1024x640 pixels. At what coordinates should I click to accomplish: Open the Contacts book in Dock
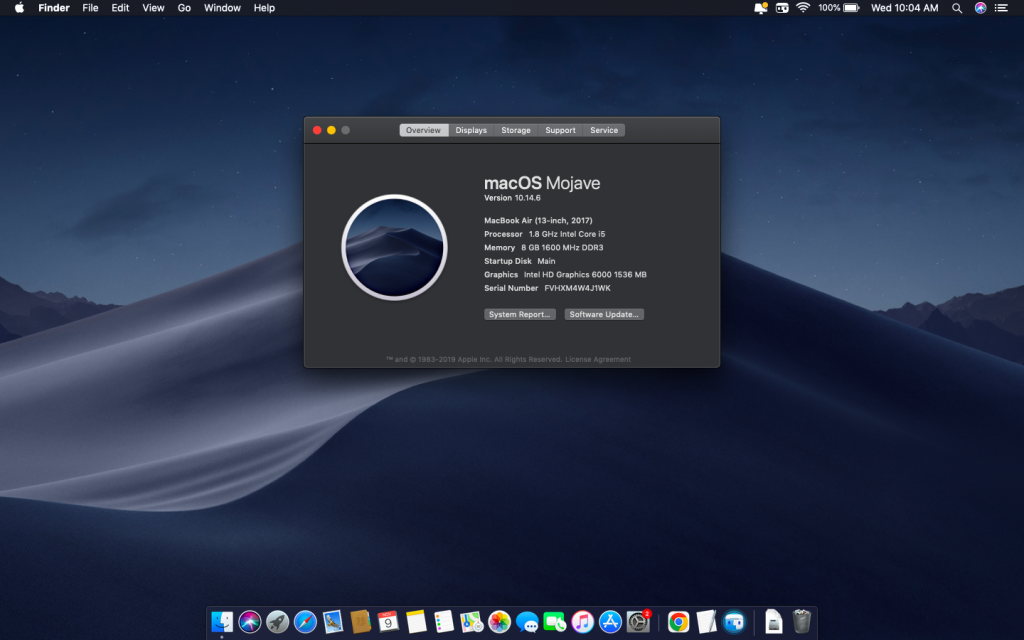pyautogui.click(x=360, y=622)
